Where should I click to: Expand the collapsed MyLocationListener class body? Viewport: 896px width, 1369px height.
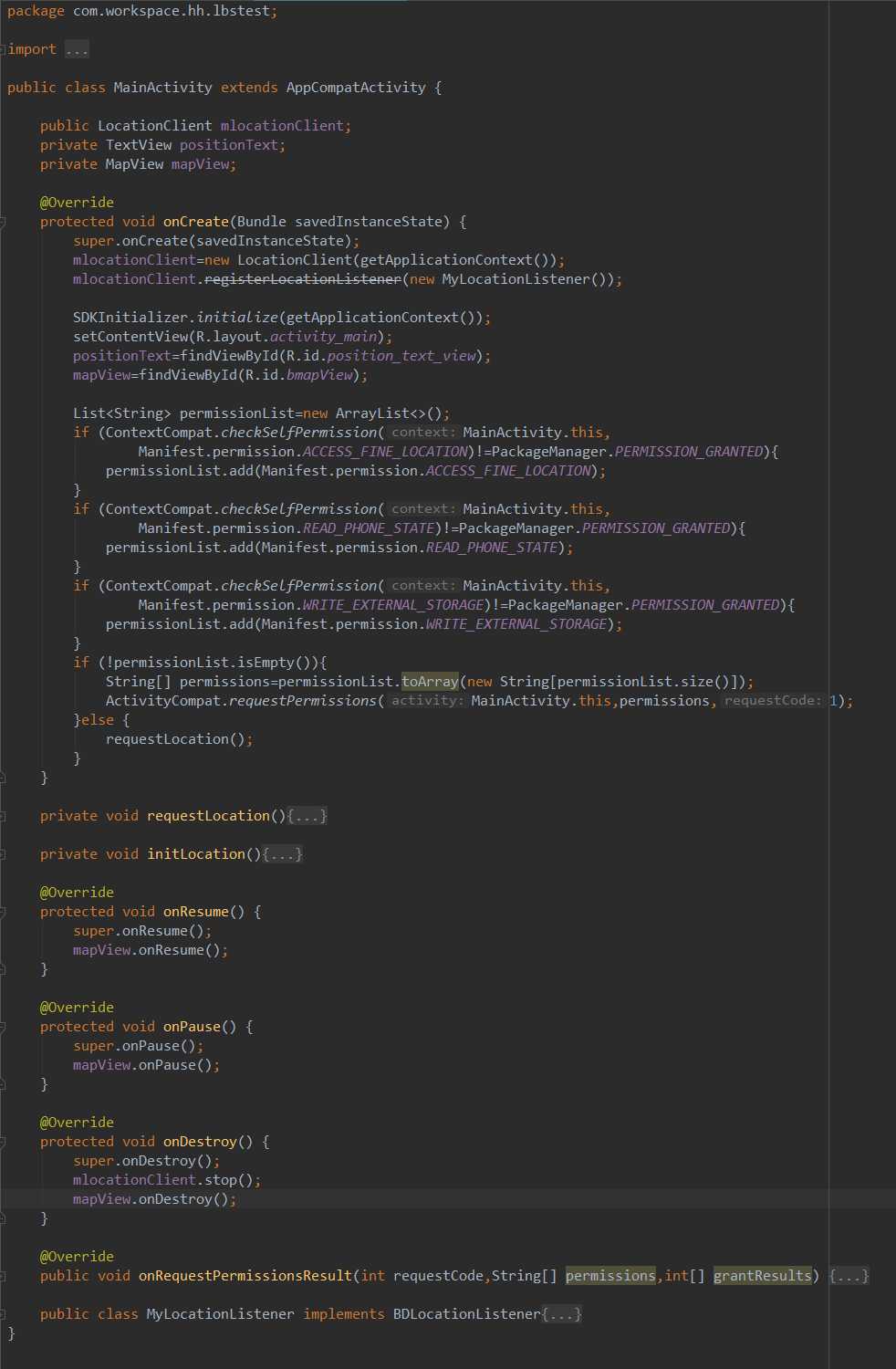pyautogui.click(x=561, y=1314)
